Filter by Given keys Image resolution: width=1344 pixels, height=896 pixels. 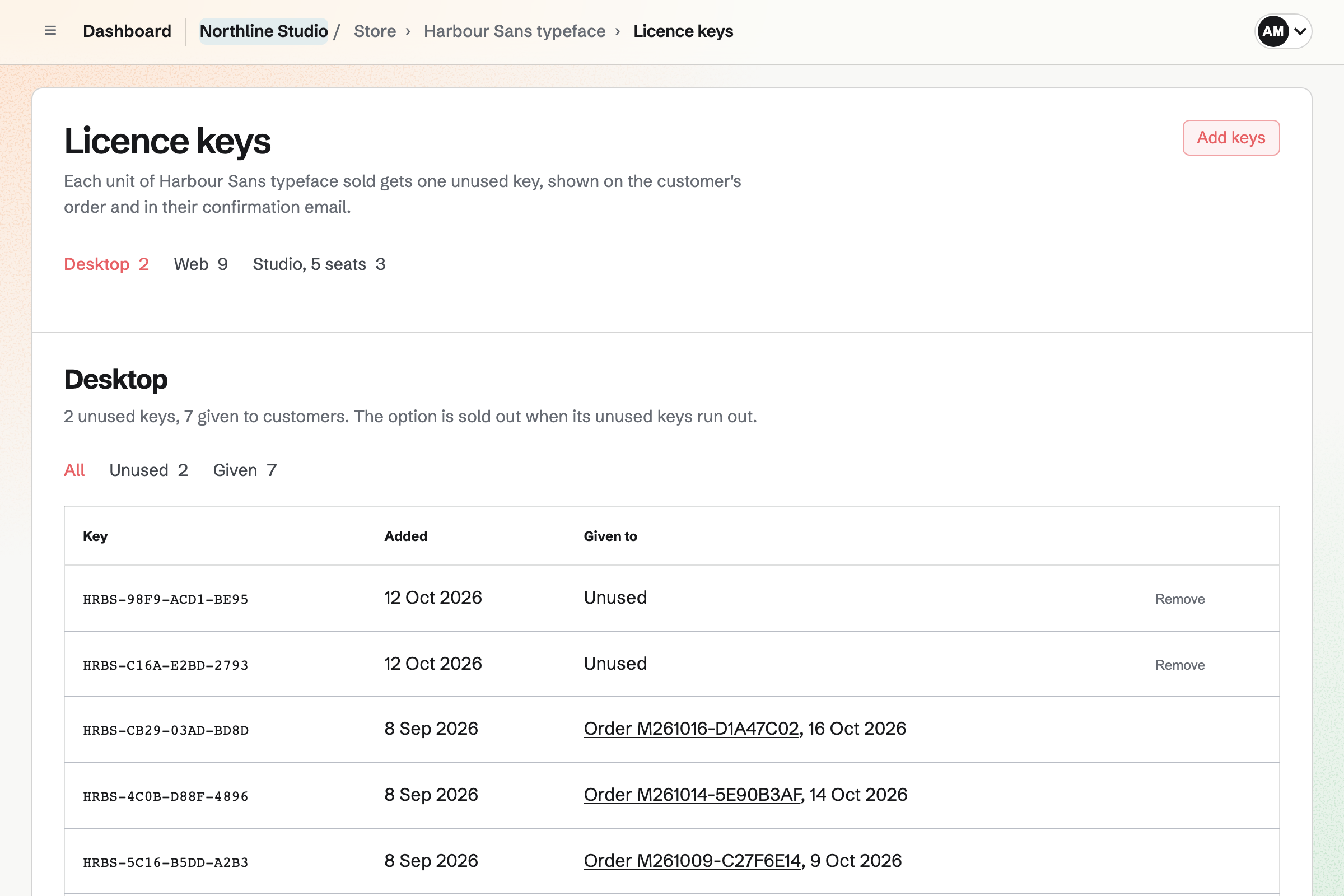245,470
